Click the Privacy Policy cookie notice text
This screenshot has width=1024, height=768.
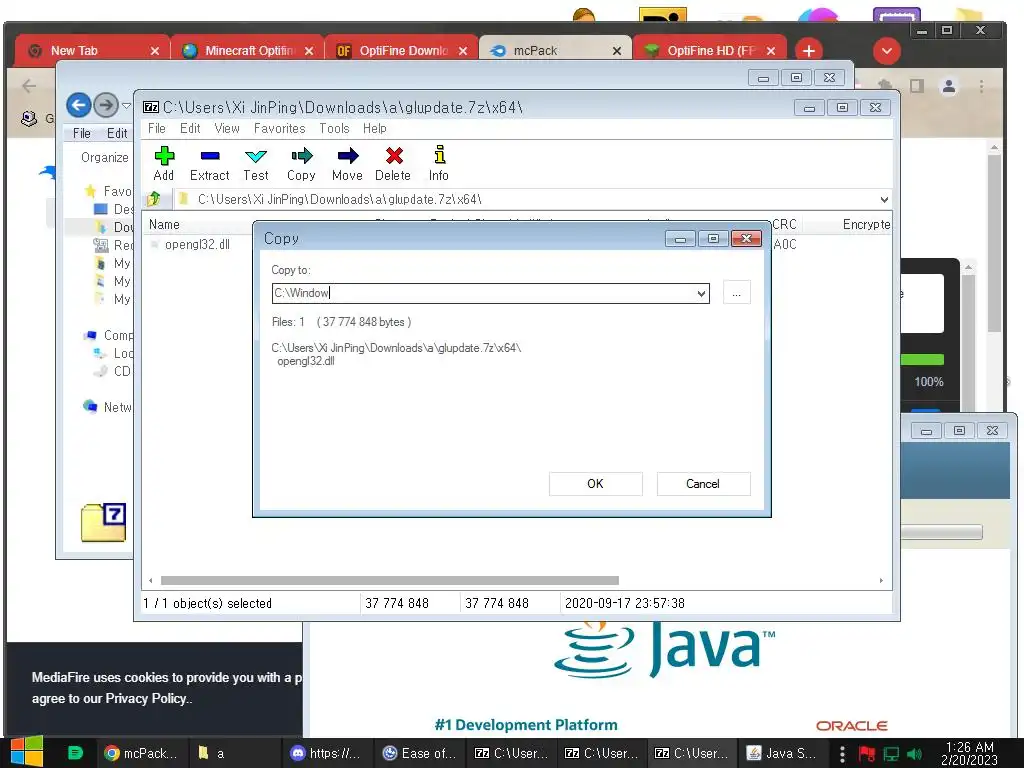(148, 698)
